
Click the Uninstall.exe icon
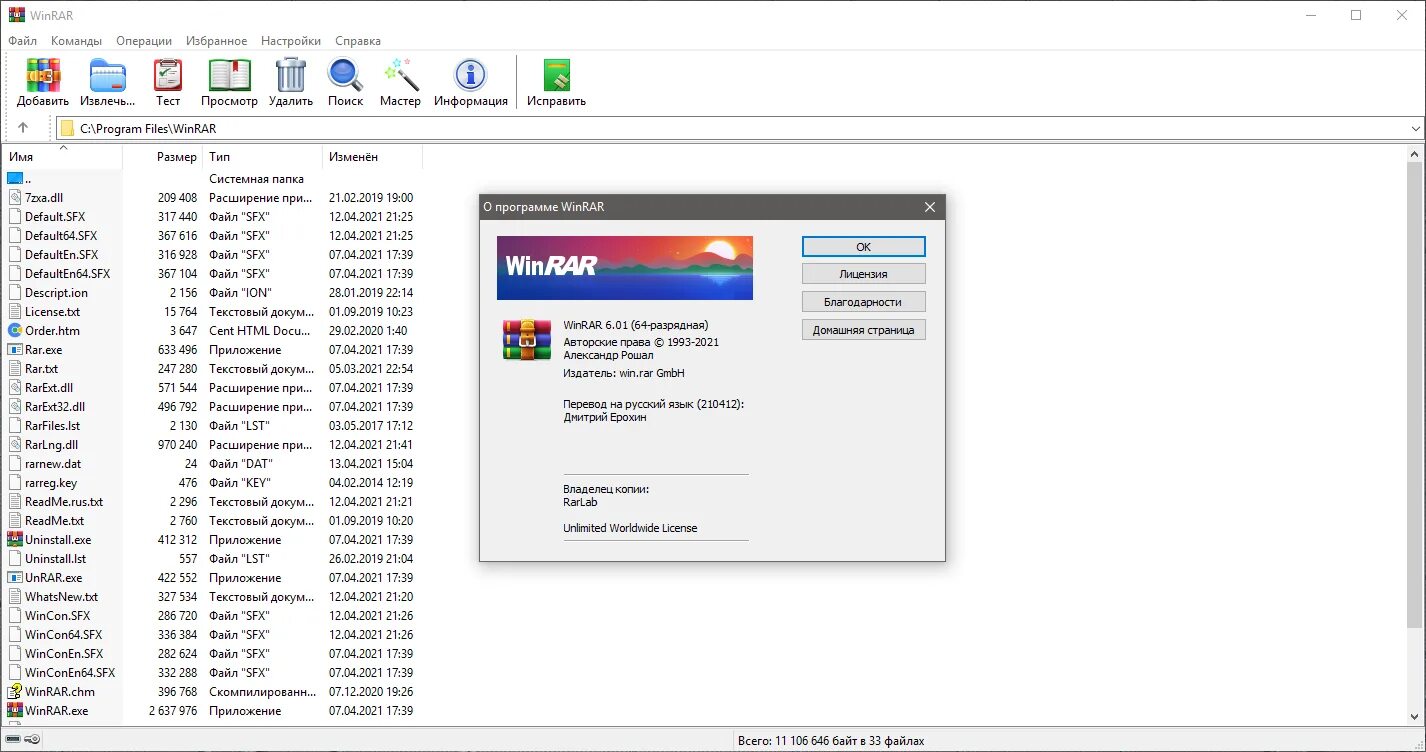[15, 540]
